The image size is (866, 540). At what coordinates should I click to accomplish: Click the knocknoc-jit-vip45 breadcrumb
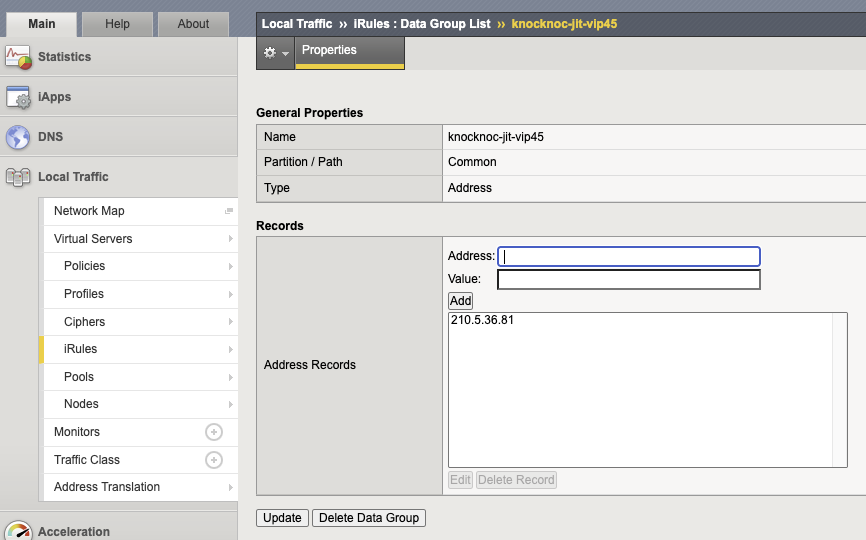[564, 24]
